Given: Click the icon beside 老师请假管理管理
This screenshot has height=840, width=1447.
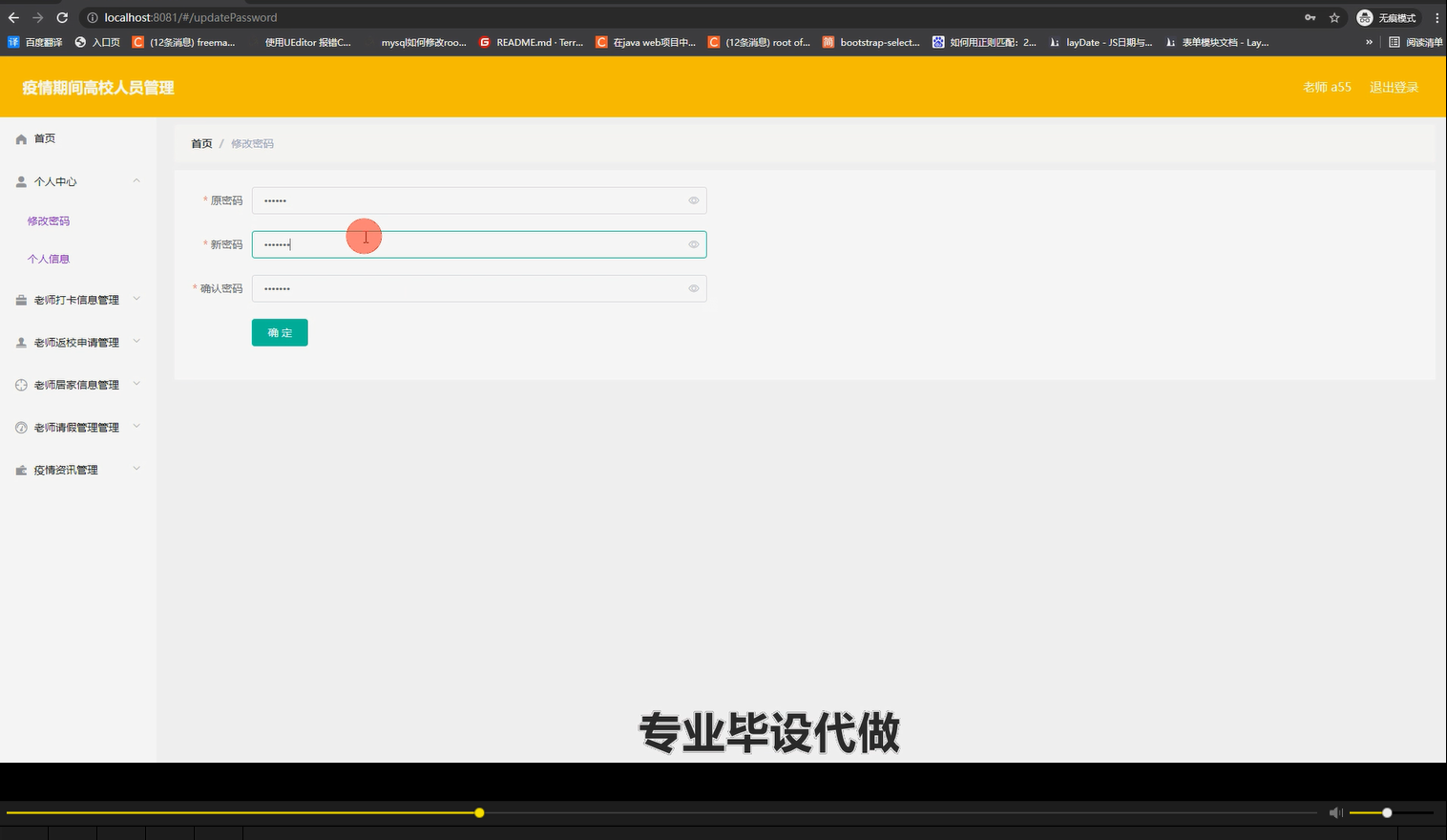Looking at the screenshot, I should (21, 428).
